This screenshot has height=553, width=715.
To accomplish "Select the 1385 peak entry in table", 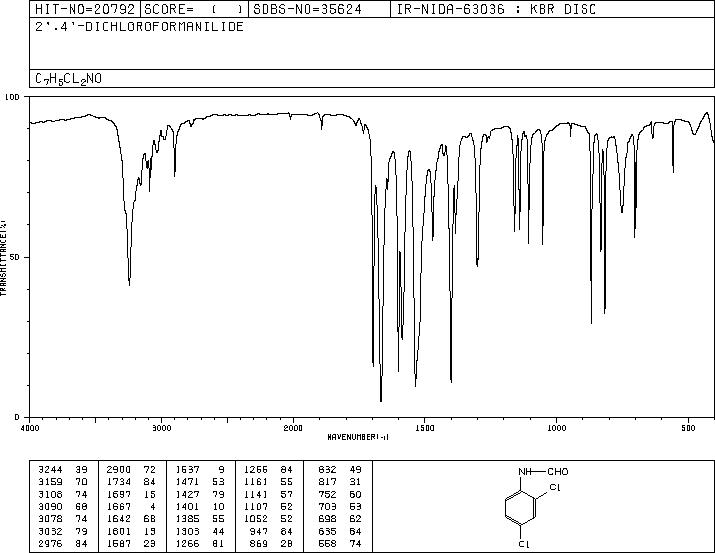I will tap(200, 519).
